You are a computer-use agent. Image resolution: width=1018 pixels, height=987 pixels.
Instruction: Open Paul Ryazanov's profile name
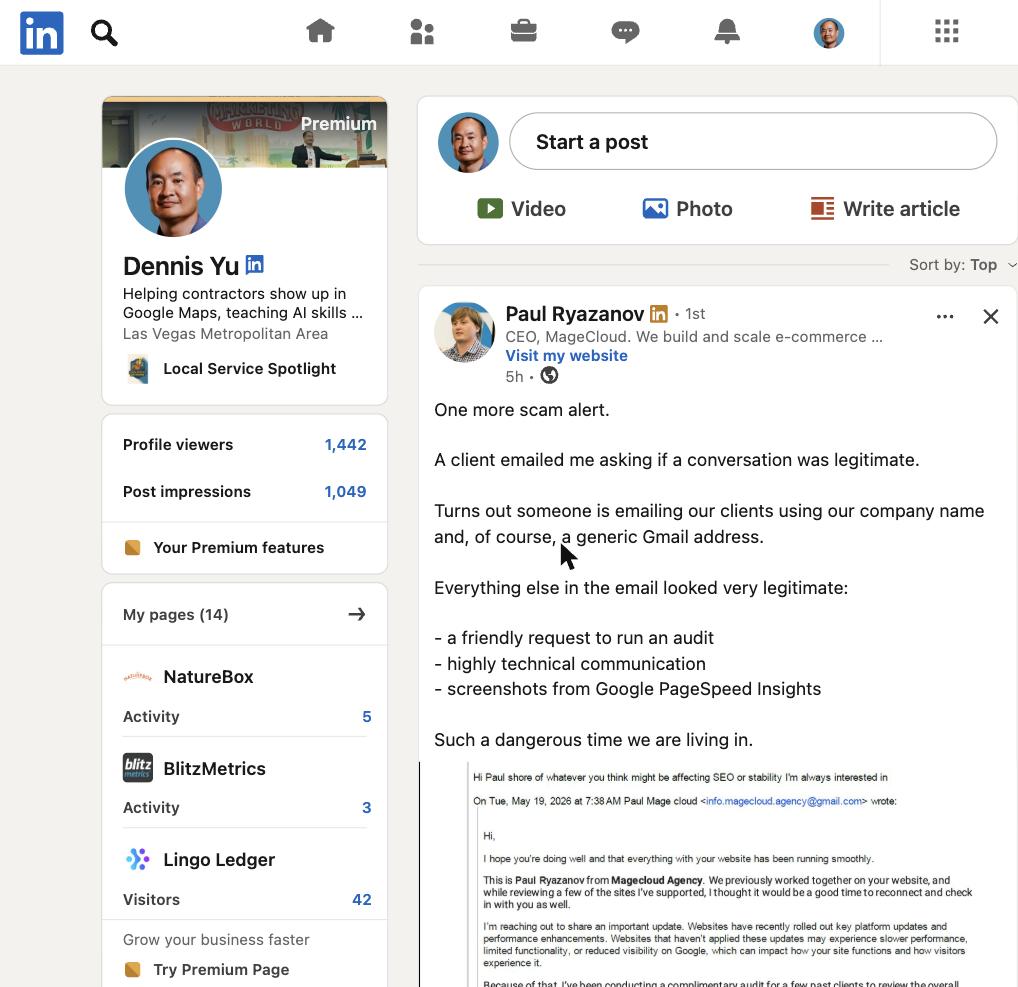tap(575, 314)
